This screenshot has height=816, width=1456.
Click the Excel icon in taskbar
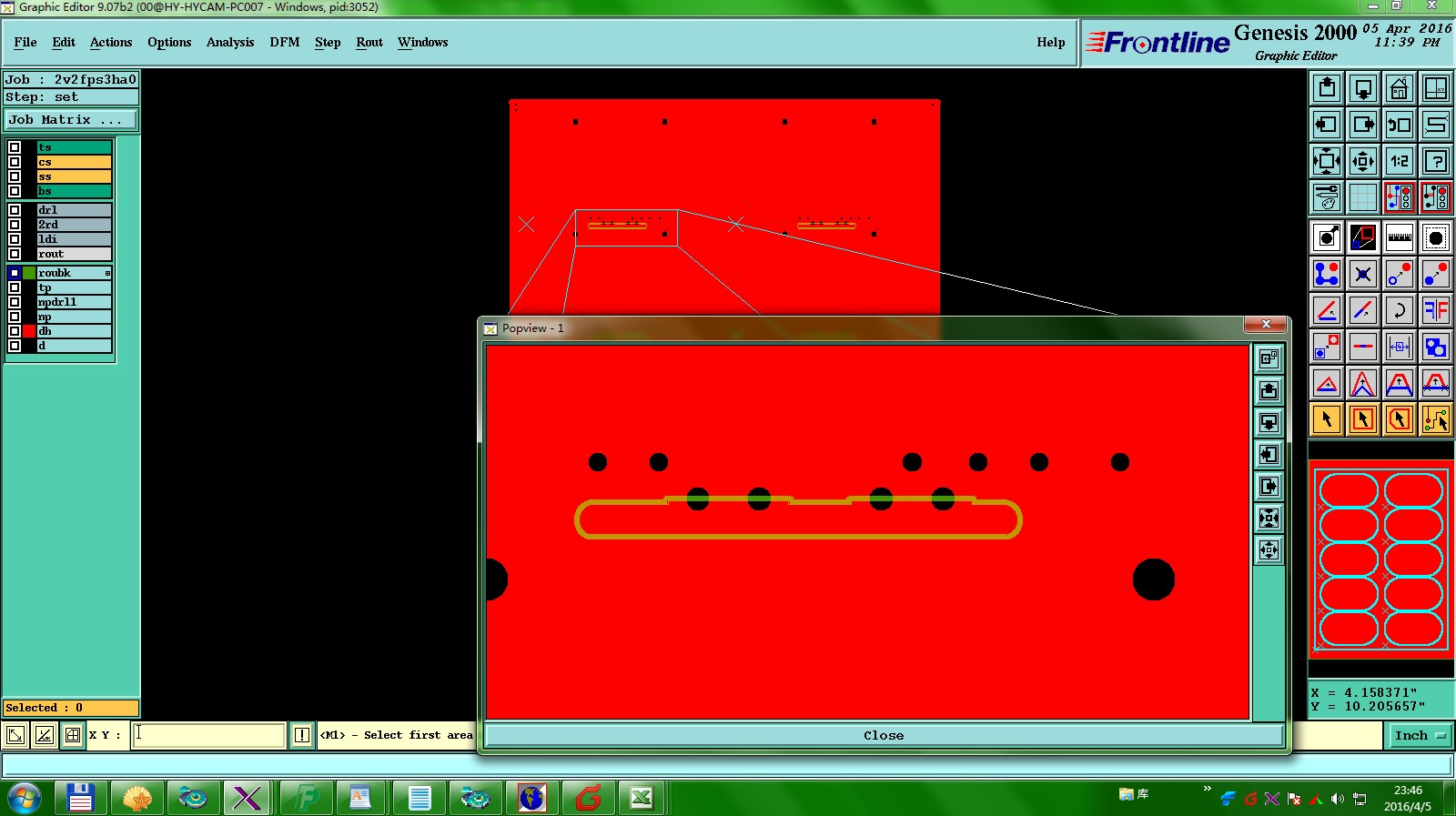coord(642,799)
